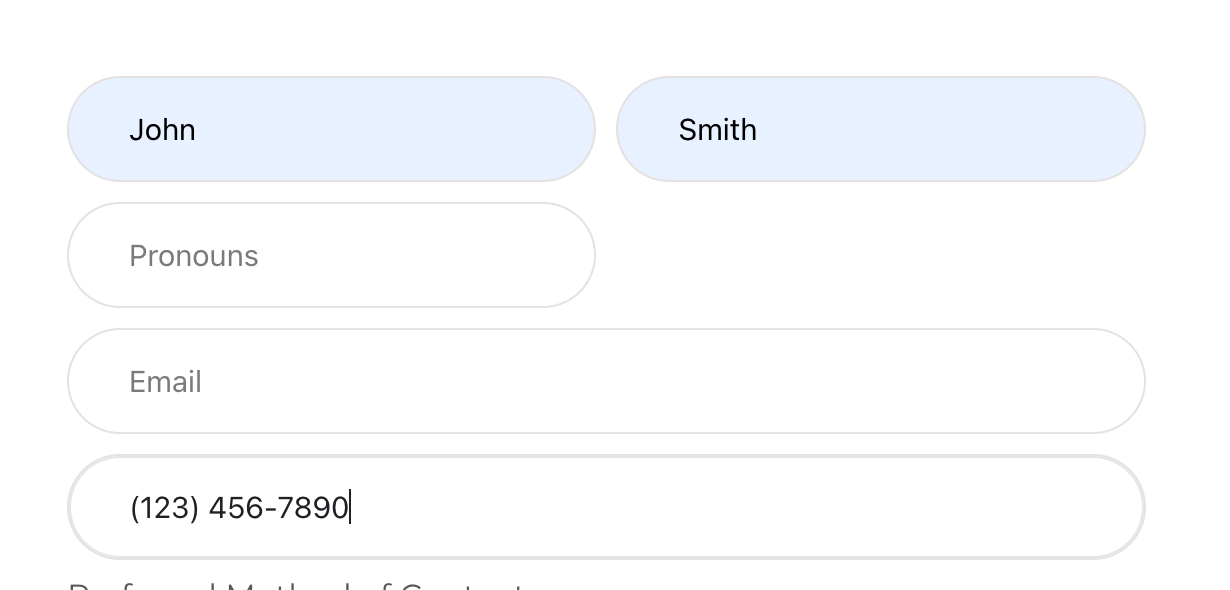Click the first name field containing John
The image size is (1230, 590).
[x=330, y=129]
